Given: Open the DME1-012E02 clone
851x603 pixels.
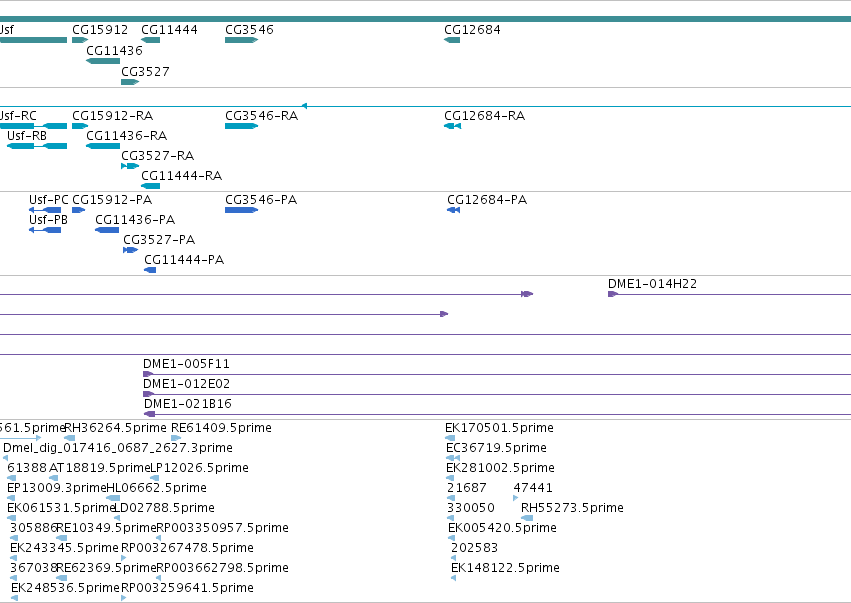Looking at the screenshot, I should (497, 394).
